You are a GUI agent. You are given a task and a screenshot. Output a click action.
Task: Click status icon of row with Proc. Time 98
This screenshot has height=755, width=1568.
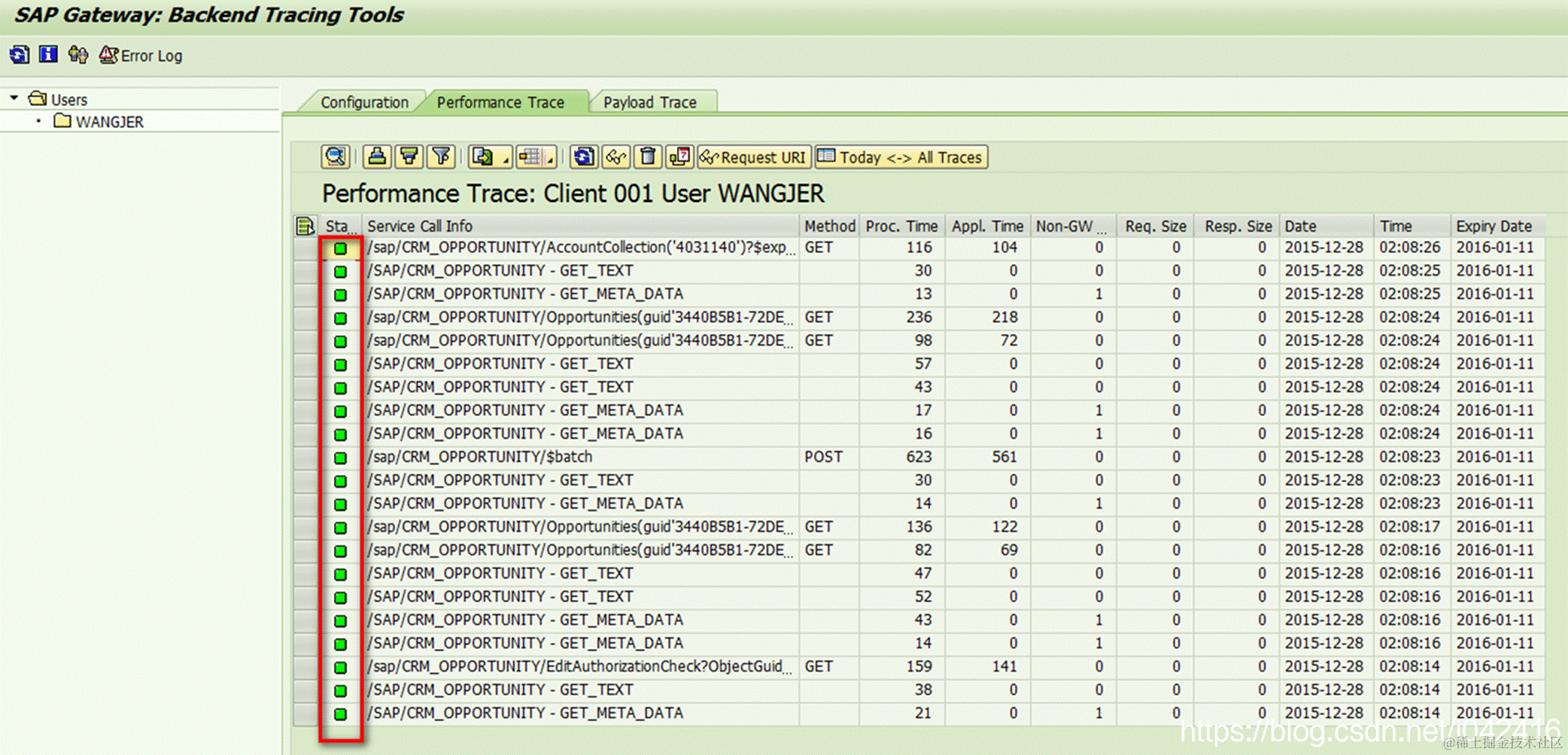click(341, 341)
